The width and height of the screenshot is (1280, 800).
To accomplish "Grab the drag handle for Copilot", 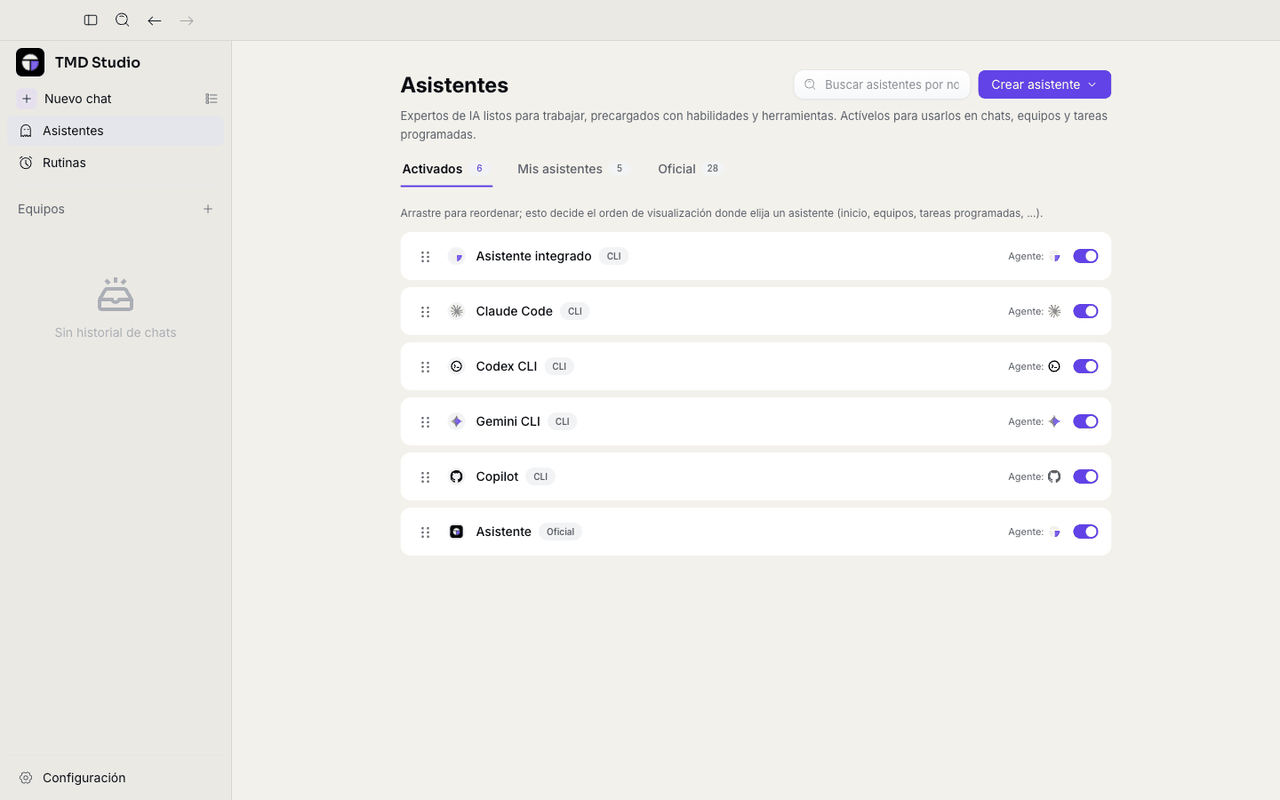I will [x=425, y=477].
